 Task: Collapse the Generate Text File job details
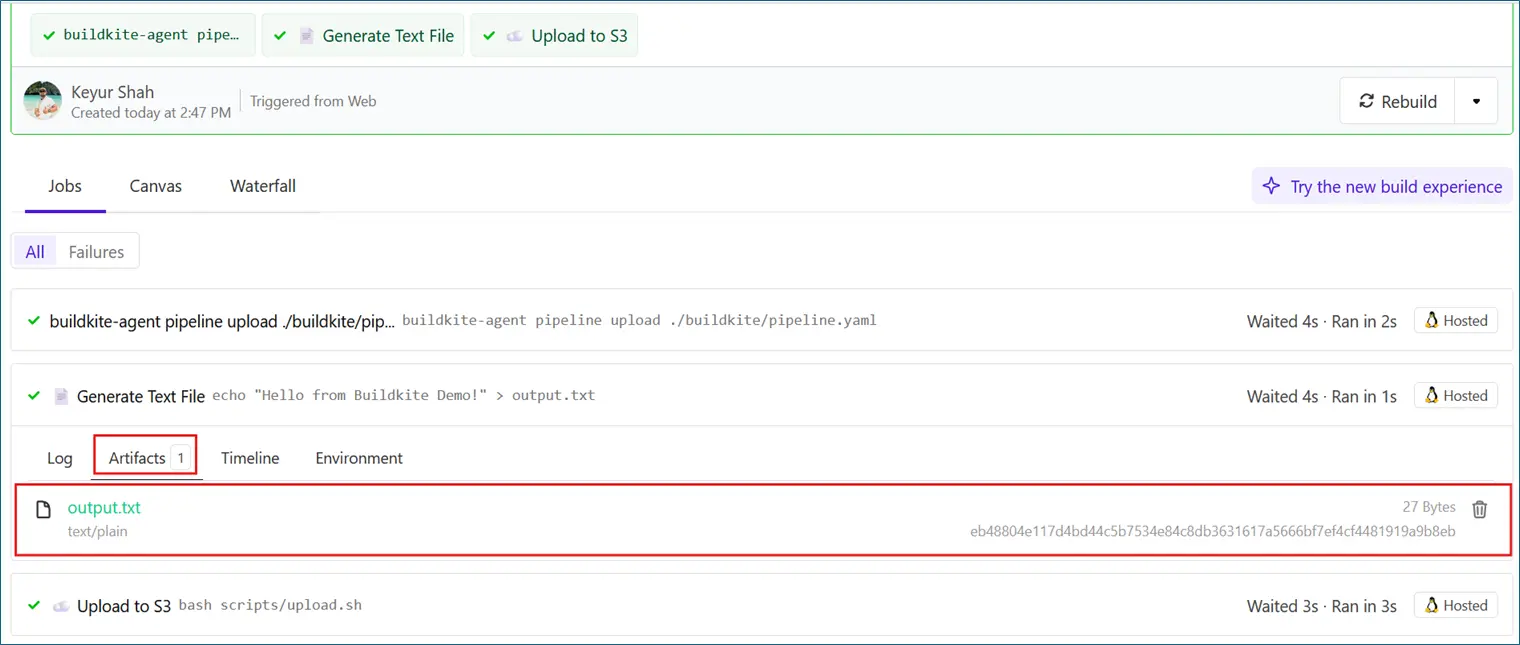click(140, 396)
